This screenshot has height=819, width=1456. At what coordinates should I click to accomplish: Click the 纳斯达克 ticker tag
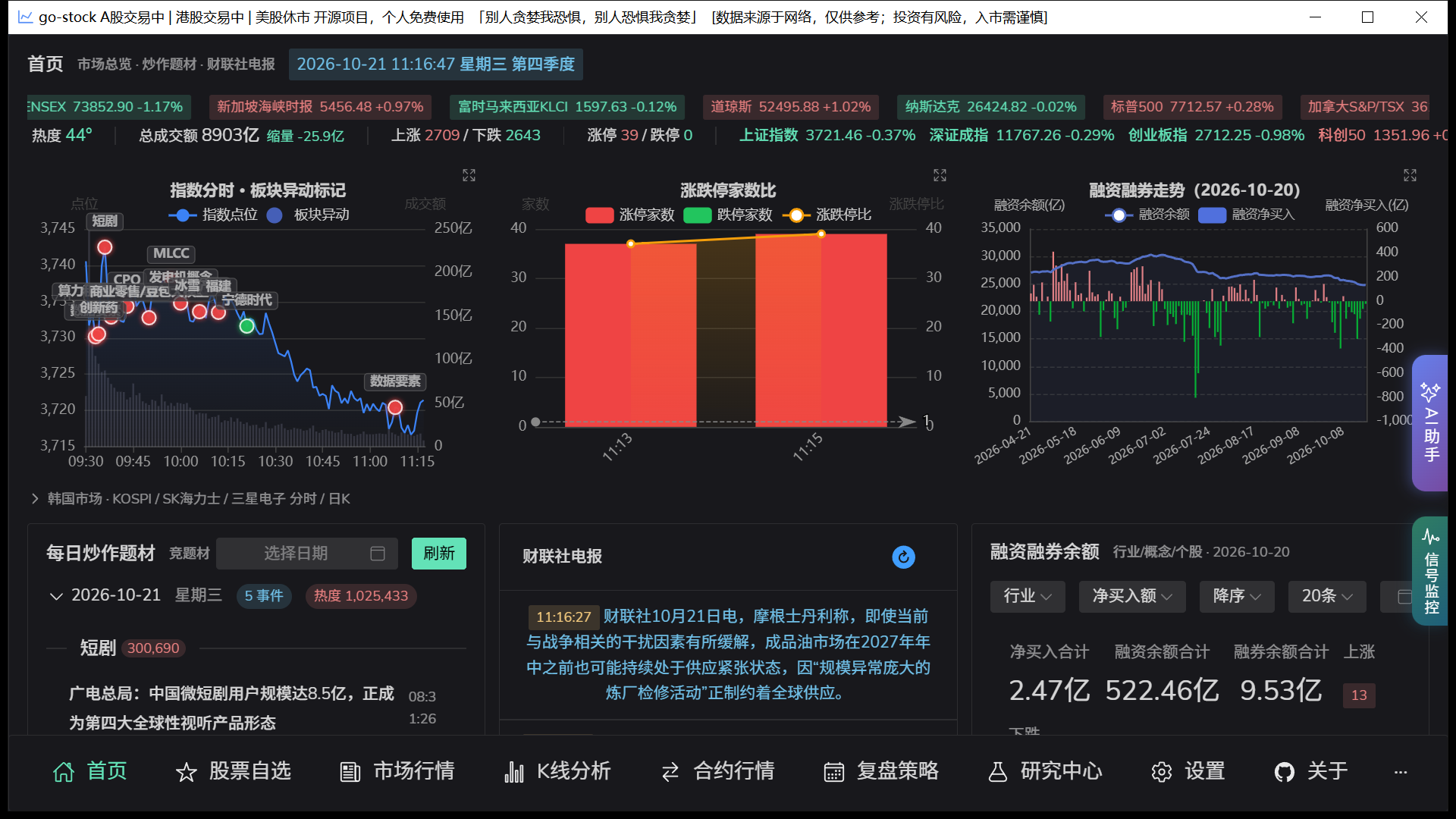click(x=990, y=107)
